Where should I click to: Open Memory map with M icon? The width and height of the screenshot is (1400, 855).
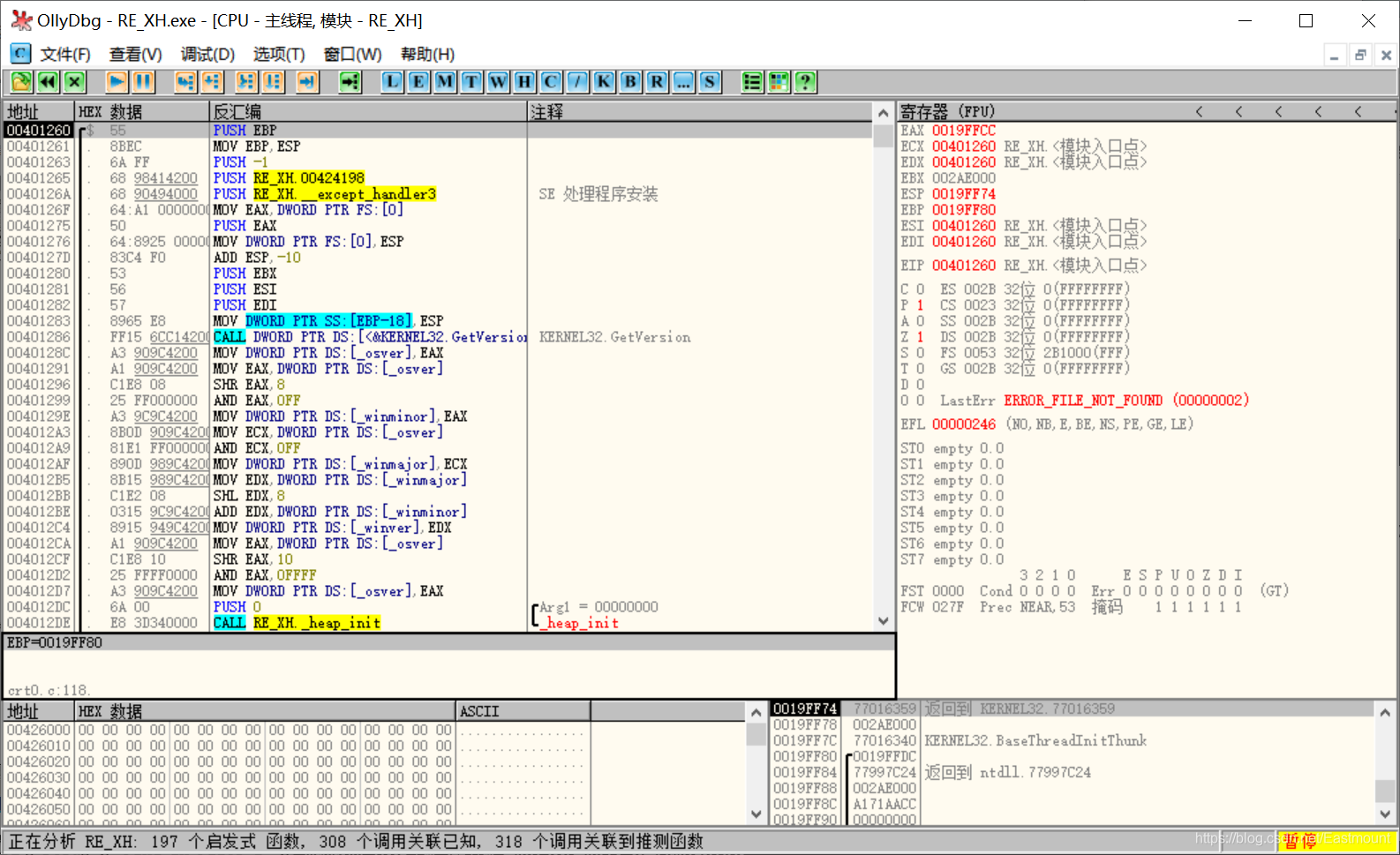445,82
